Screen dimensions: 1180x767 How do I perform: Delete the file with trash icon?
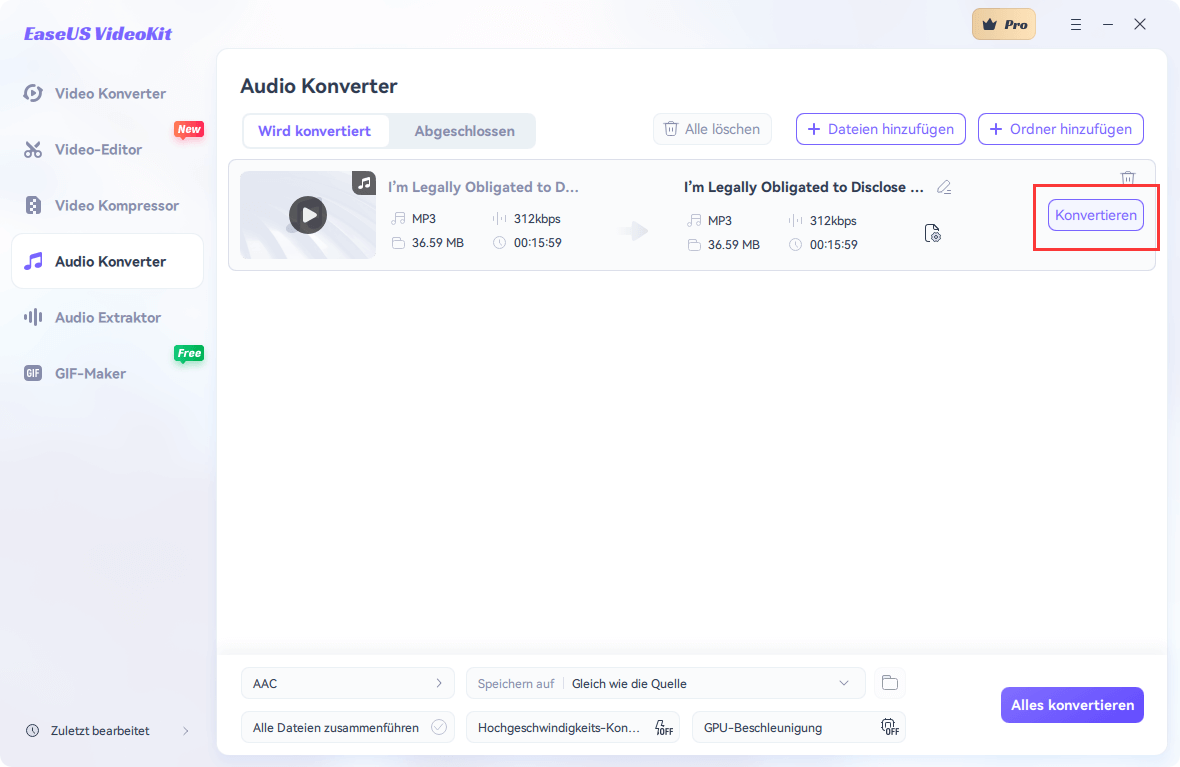click(x=1127, y=178)
